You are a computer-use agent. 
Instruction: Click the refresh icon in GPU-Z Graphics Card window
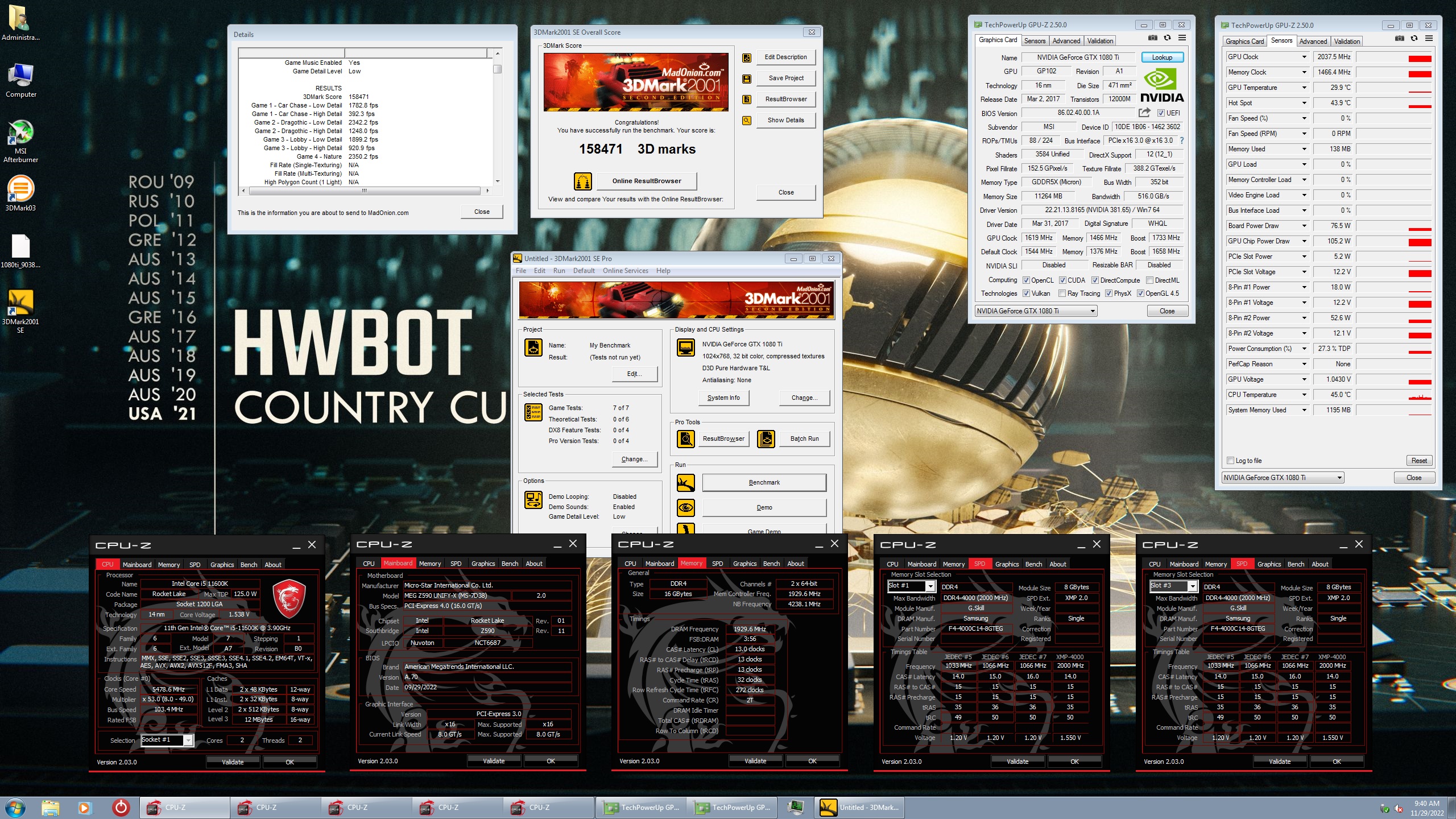click(x=1167, y=38)
